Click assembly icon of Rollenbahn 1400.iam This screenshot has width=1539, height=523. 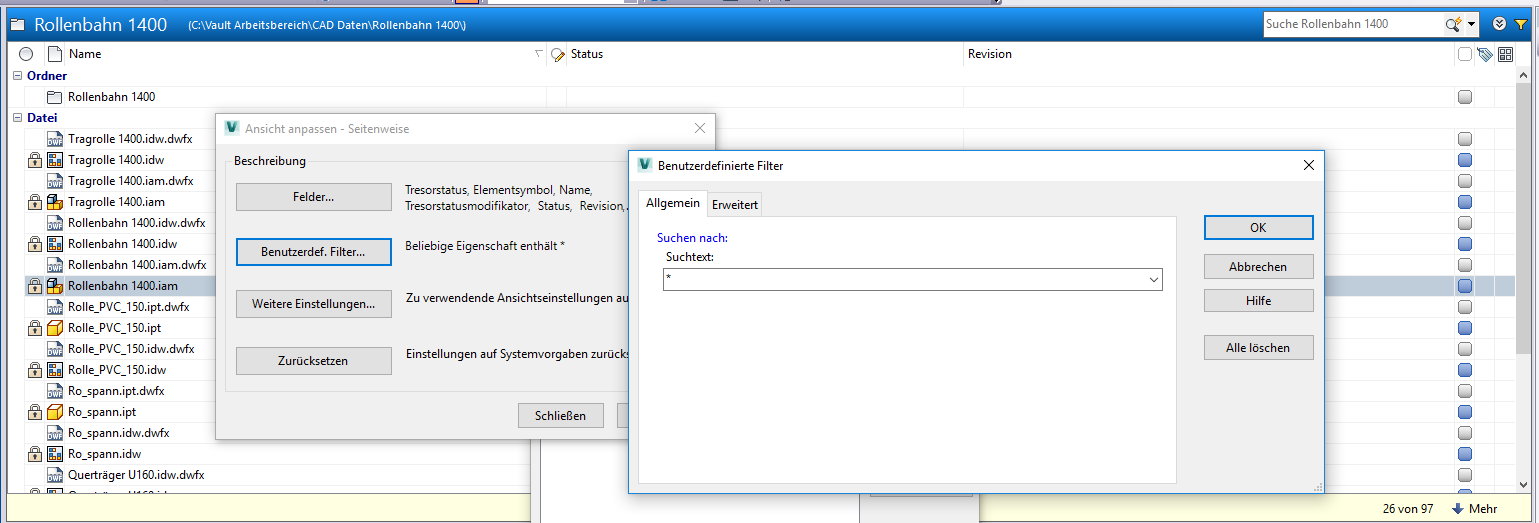(x=55, y=286)
